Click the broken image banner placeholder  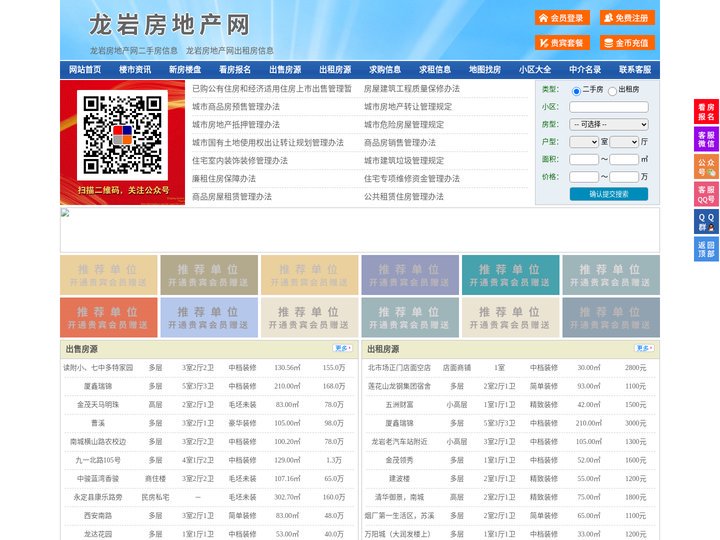click(360, 230)
